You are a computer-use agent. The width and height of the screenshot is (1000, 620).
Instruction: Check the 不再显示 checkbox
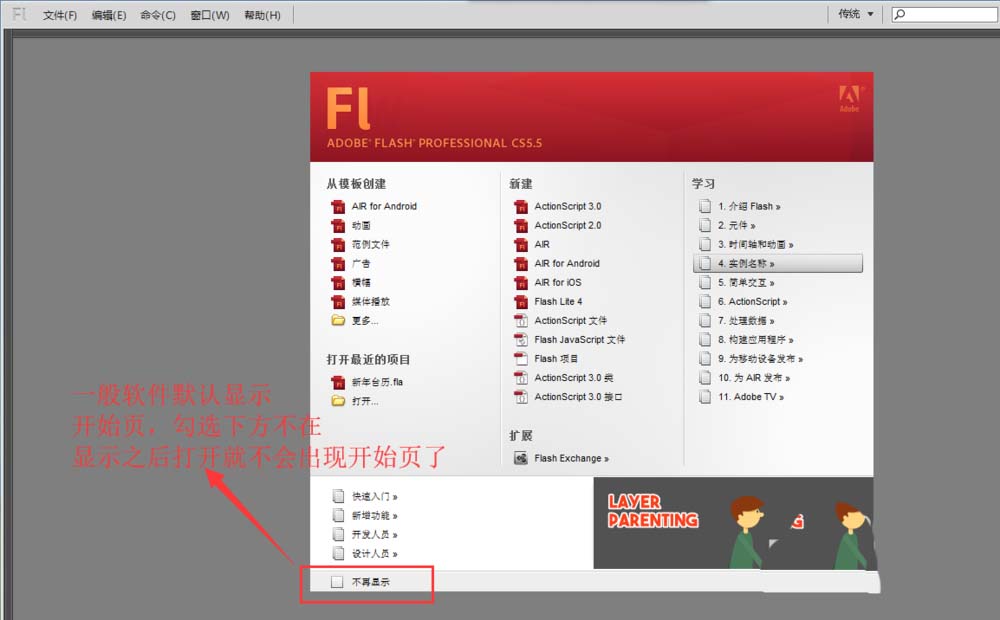(337, 582)
